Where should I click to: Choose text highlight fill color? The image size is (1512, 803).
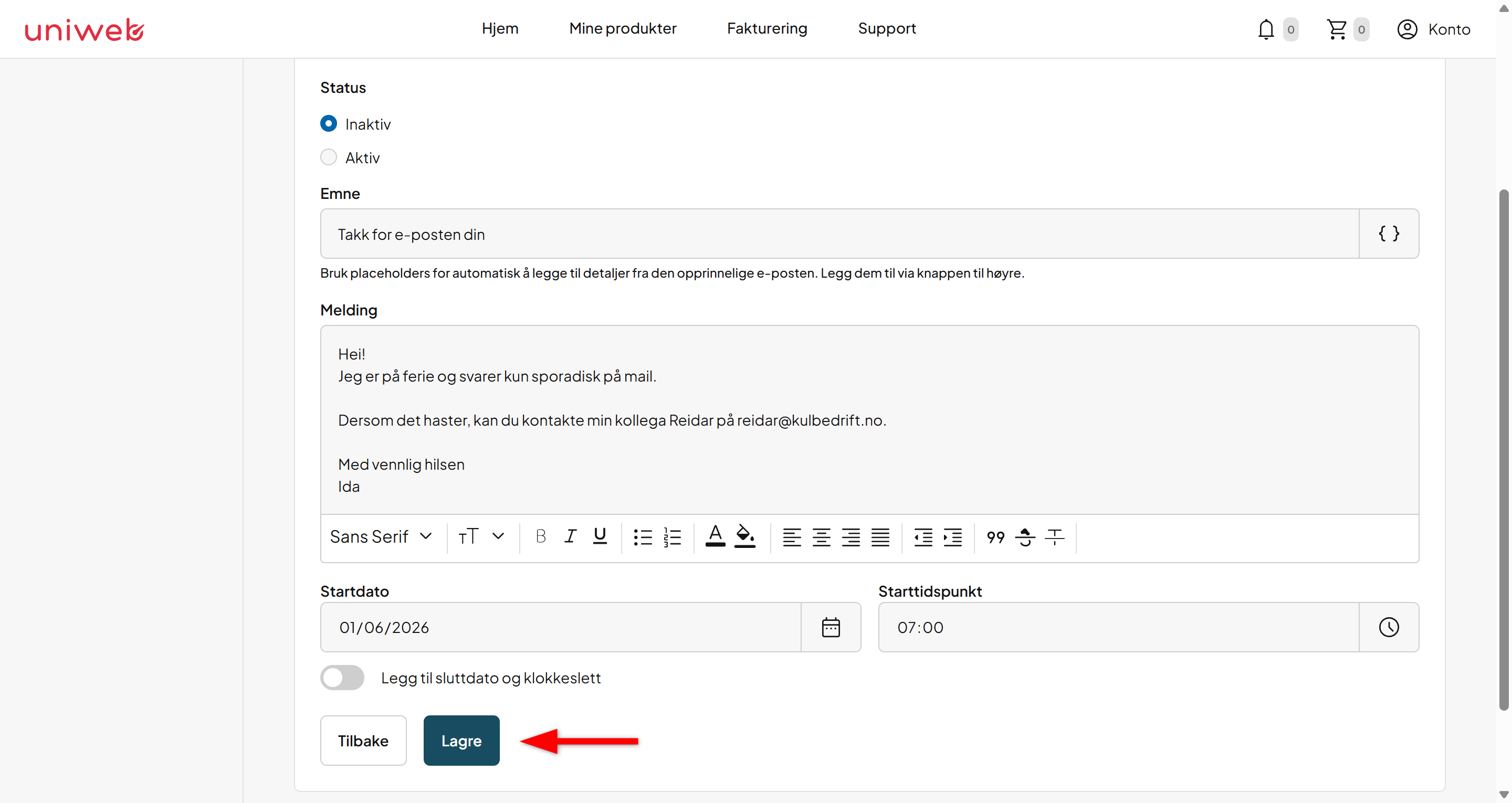click(x=745, y=536)
